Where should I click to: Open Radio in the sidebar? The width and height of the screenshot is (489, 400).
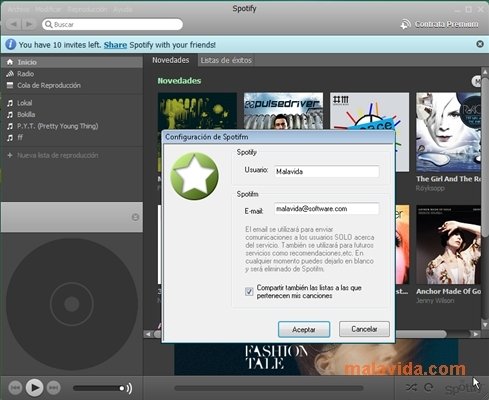point(72,74)
